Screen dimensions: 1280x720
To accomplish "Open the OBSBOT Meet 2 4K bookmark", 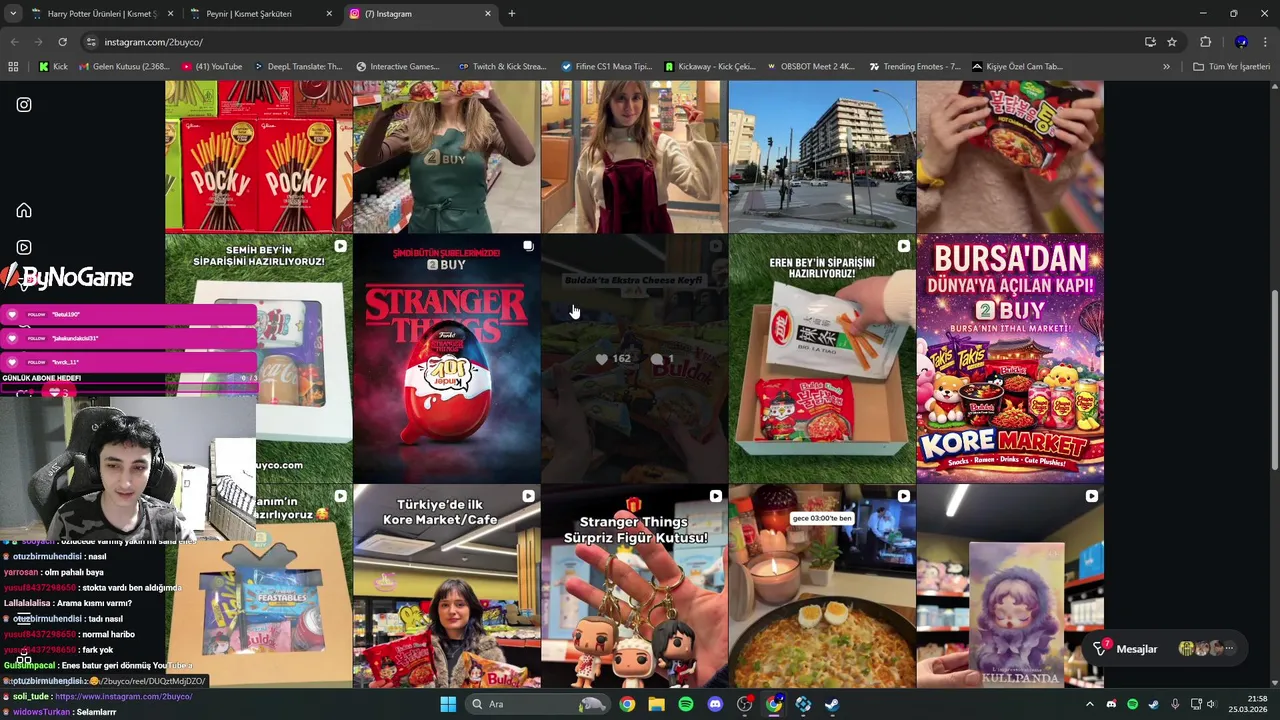I will tap(810, 67).
